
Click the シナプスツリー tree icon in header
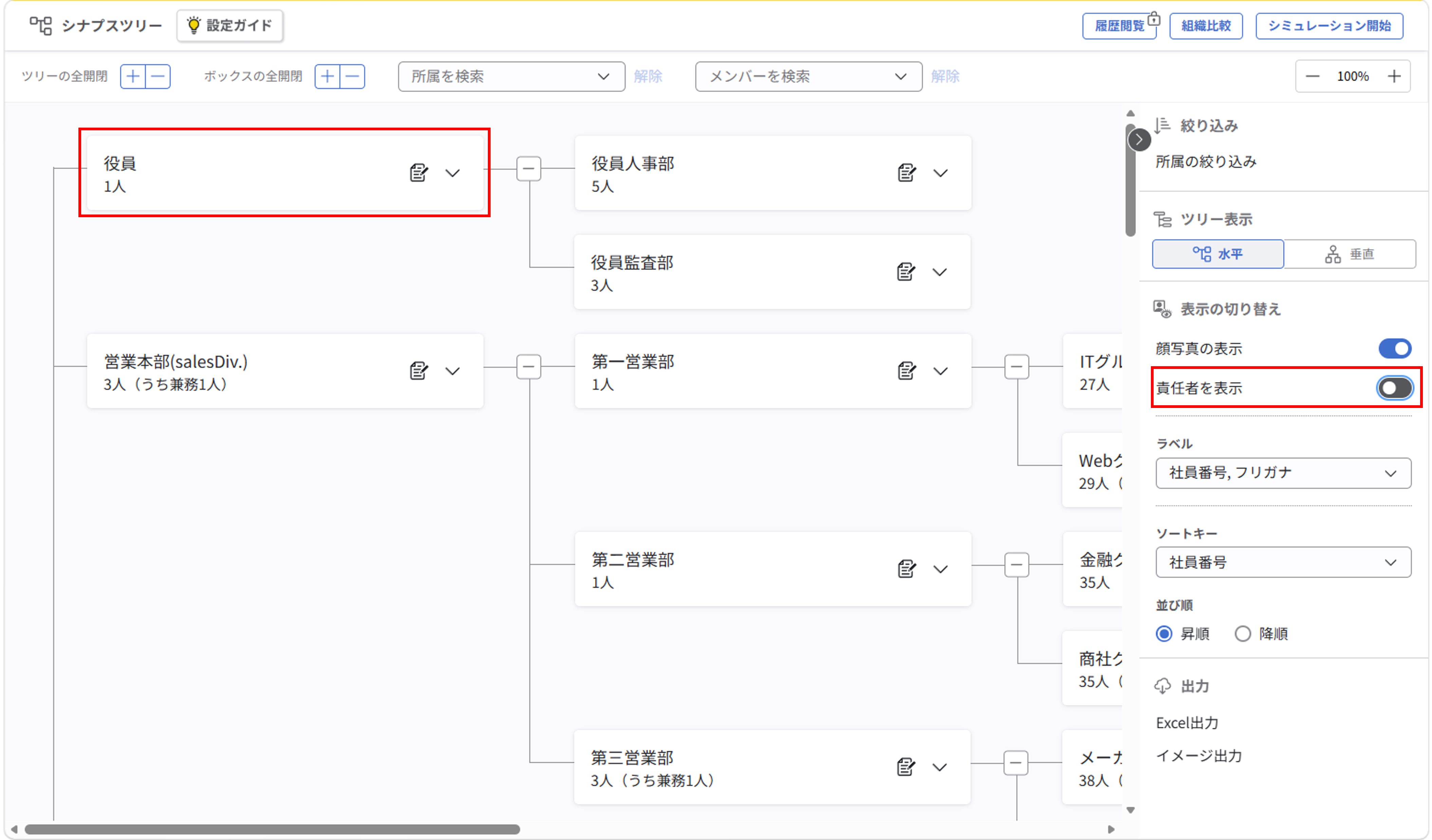pyautogui.click(x=40, y=25)
